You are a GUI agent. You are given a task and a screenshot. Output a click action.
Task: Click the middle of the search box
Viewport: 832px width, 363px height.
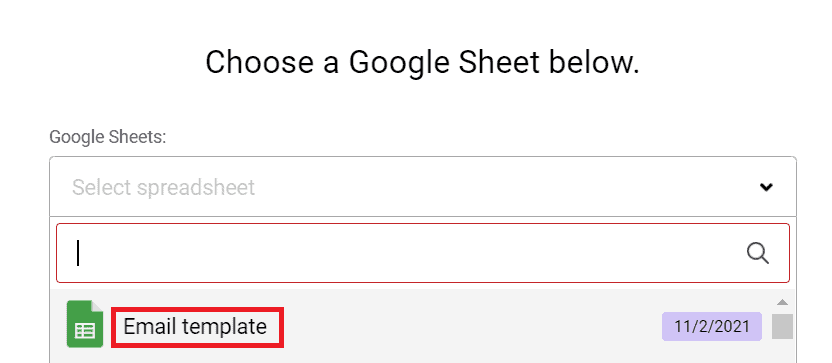[x=423, y=253]
